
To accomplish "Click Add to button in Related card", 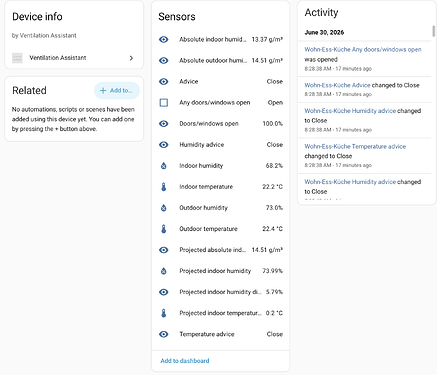I will point(117,90).
